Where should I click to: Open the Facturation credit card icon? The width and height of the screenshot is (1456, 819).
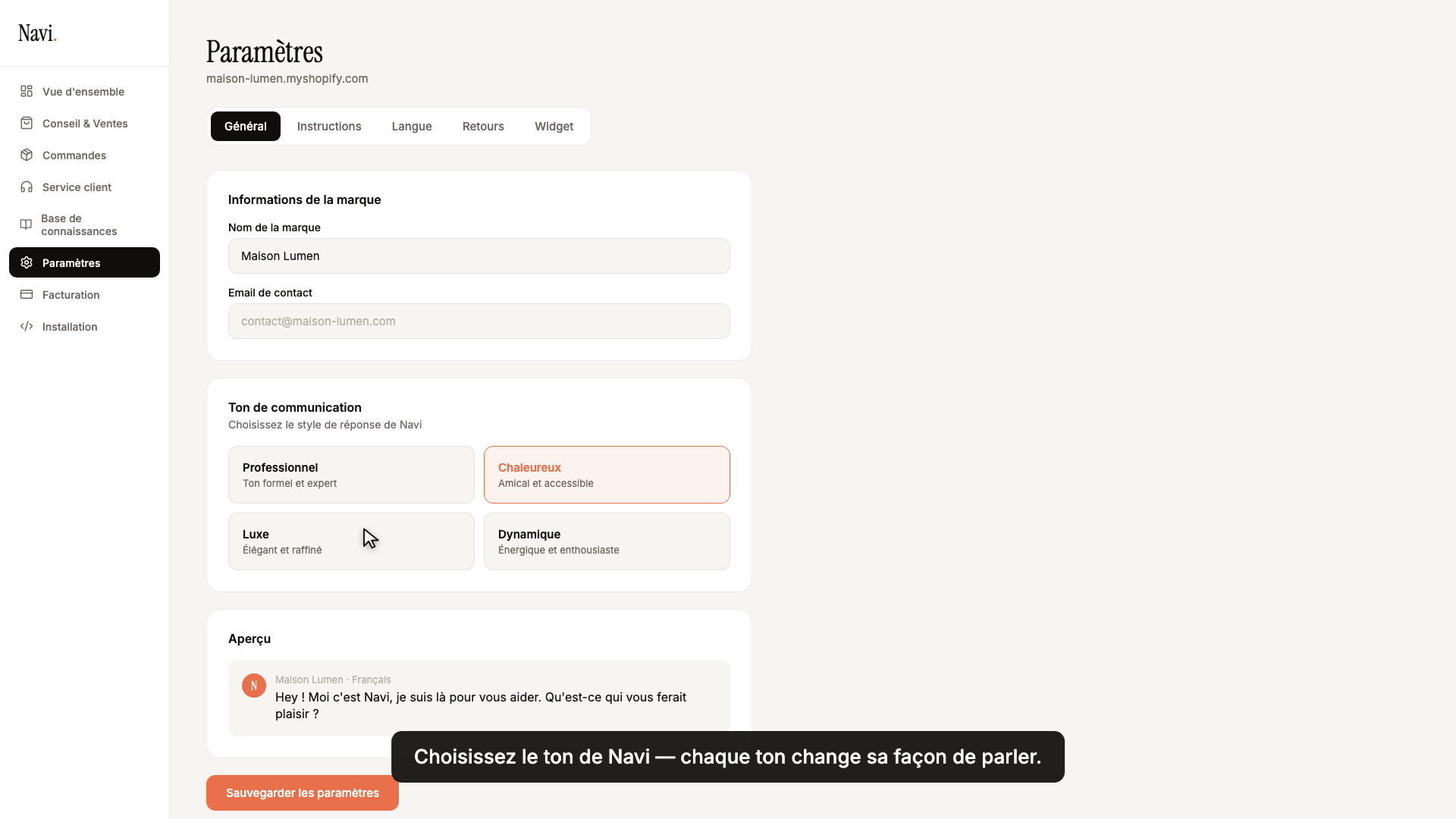click(27, 294)
